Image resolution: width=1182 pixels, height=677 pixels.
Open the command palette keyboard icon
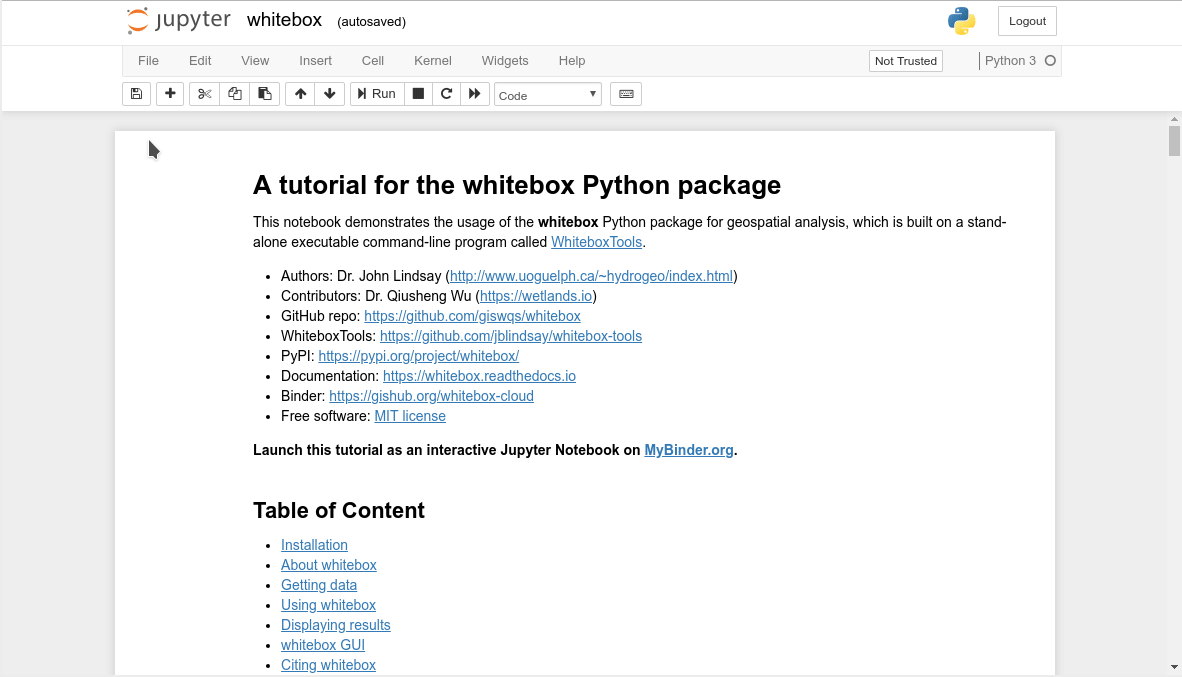626,94
